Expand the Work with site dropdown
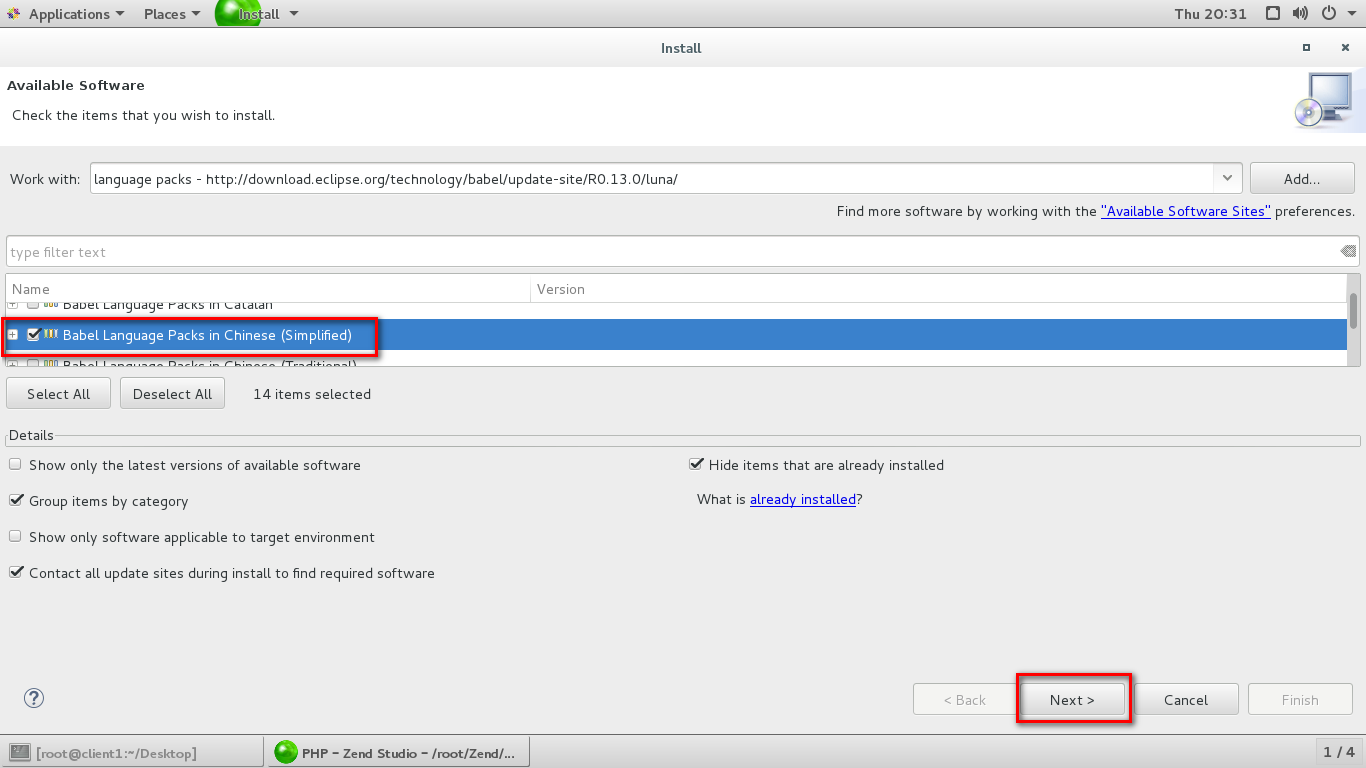 point(1228,179)
